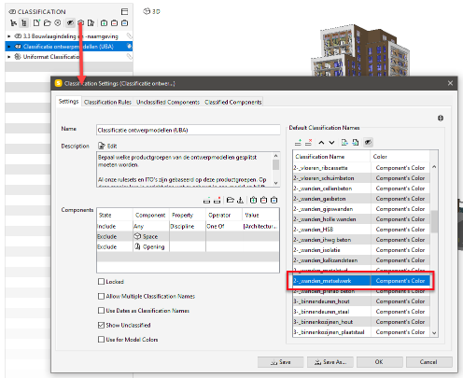Select the Exclude Opening row in Components

tap(188, 247)
